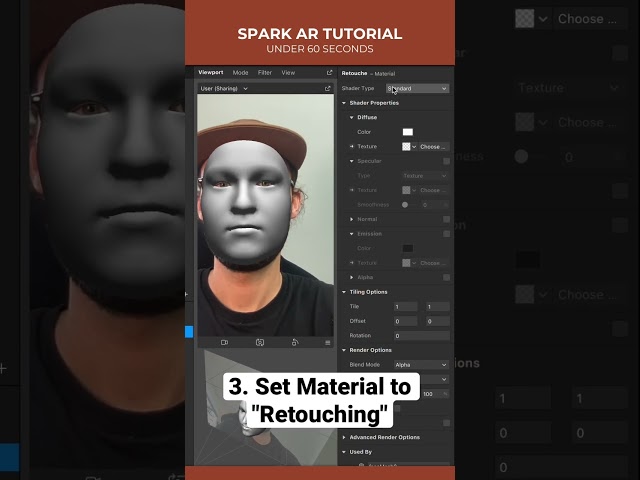
Task: Open the View menu
Action: click(288, 73)
